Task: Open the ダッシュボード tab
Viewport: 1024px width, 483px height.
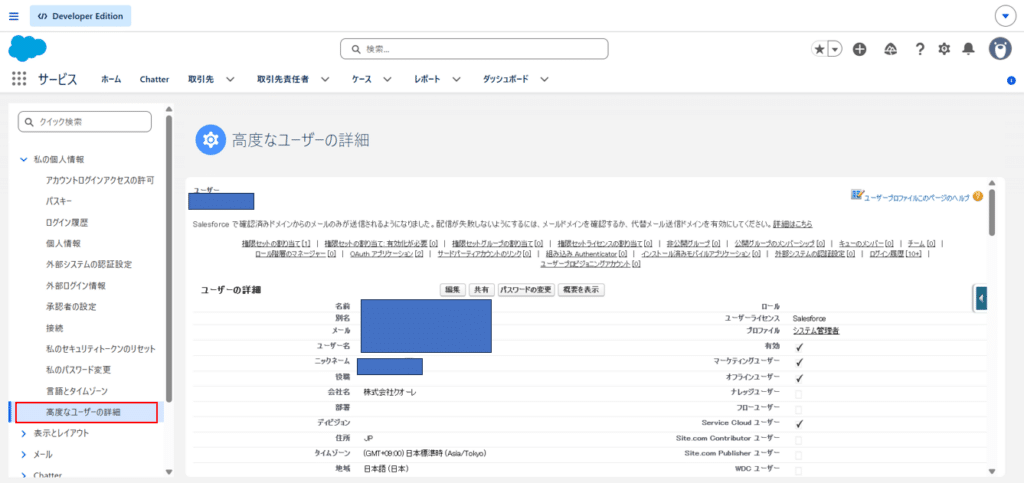Action: point(505,80)
